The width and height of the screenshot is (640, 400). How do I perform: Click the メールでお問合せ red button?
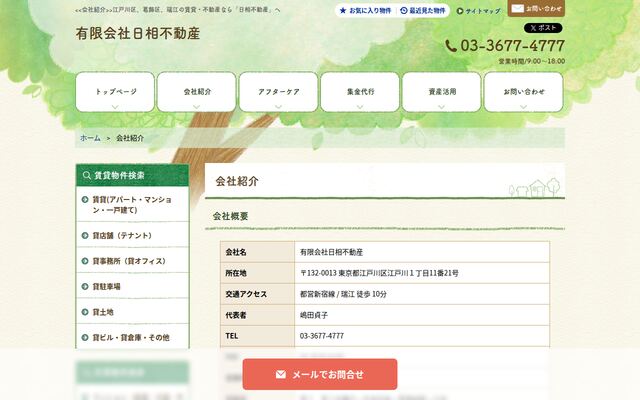[320, 374]
